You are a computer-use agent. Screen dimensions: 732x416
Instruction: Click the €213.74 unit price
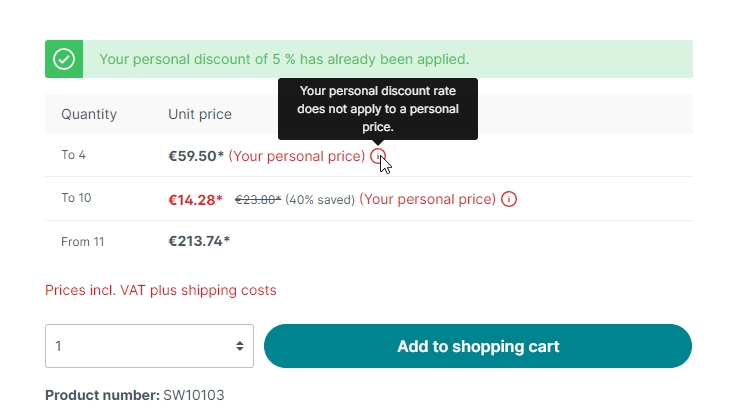point(199,241)
